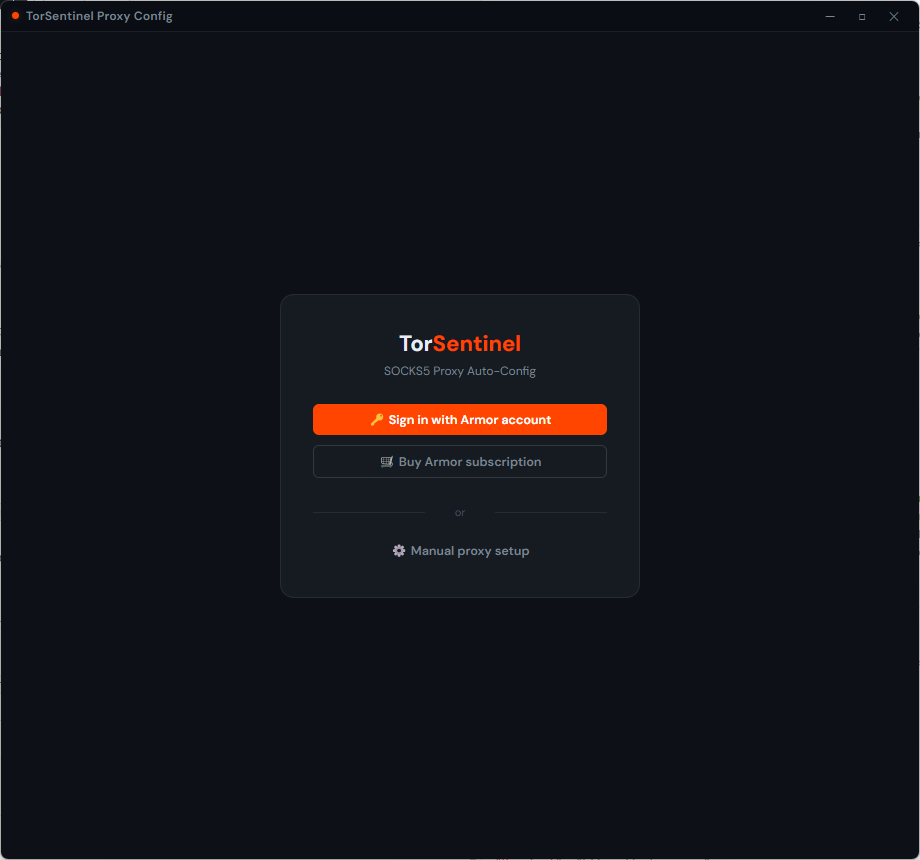Click the left divider line beside "or"
Screen dimensions: 920x860
(x=368, y=512)
